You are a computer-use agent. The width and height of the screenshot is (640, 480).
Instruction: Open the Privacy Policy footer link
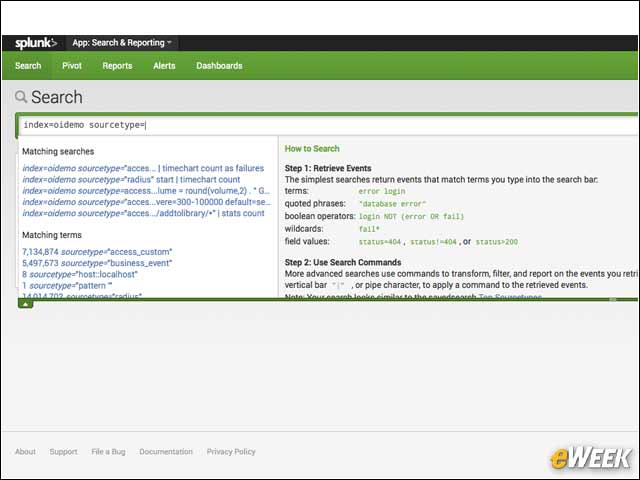click(231, 451)
